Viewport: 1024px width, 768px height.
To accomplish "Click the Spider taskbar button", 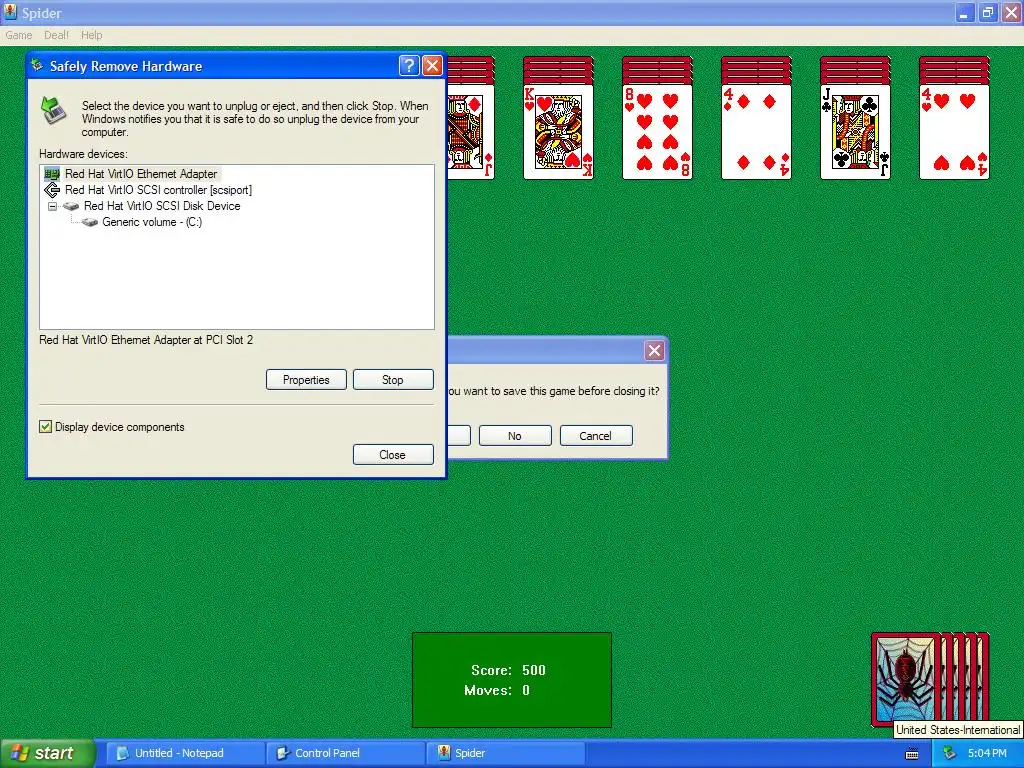I will (x=505, y=753).
